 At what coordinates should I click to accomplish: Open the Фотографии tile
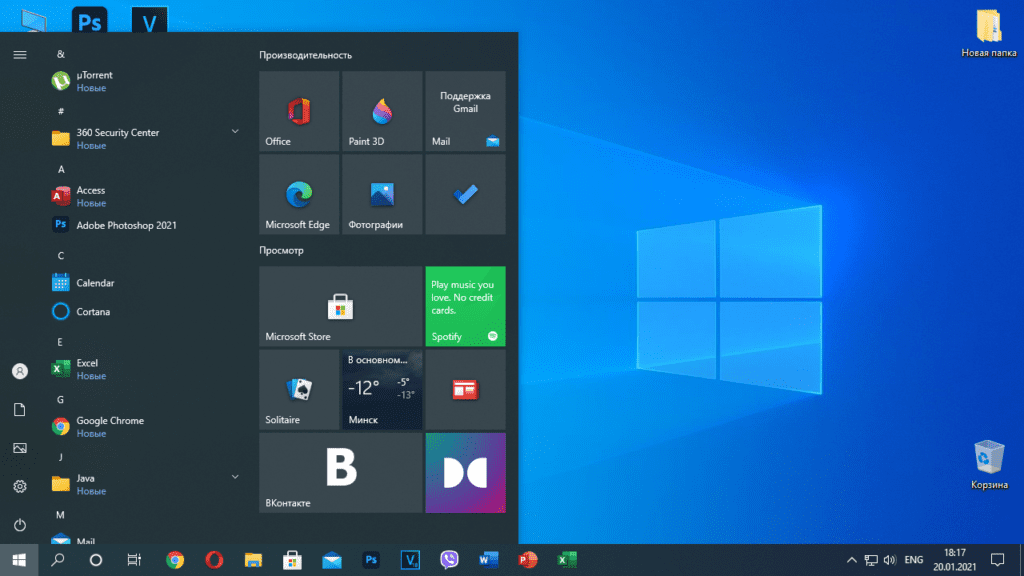382,194
